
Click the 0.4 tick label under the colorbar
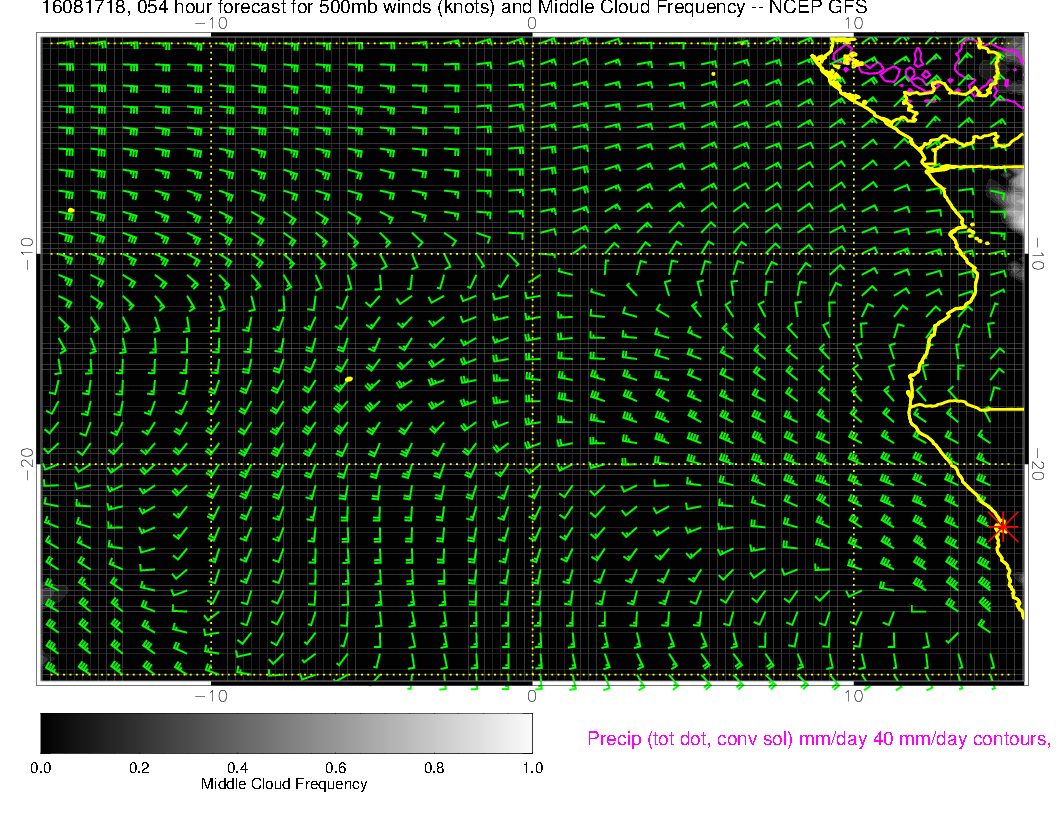237,768
